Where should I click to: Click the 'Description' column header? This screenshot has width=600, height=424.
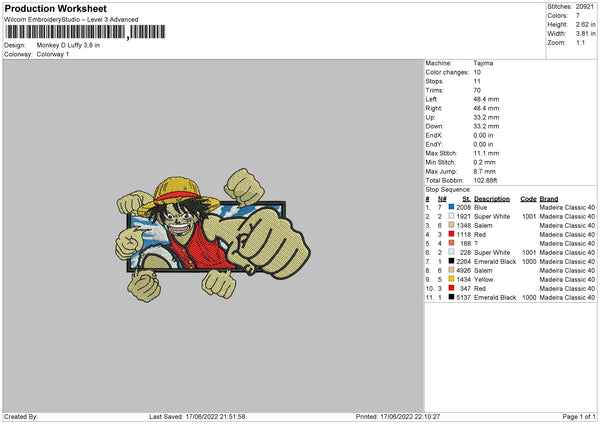tap(492, 199)
